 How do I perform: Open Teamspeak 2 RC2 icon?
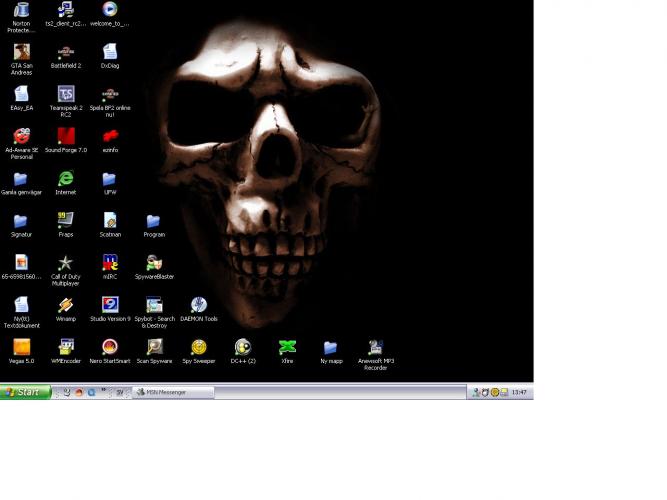(x=66, y=94)
